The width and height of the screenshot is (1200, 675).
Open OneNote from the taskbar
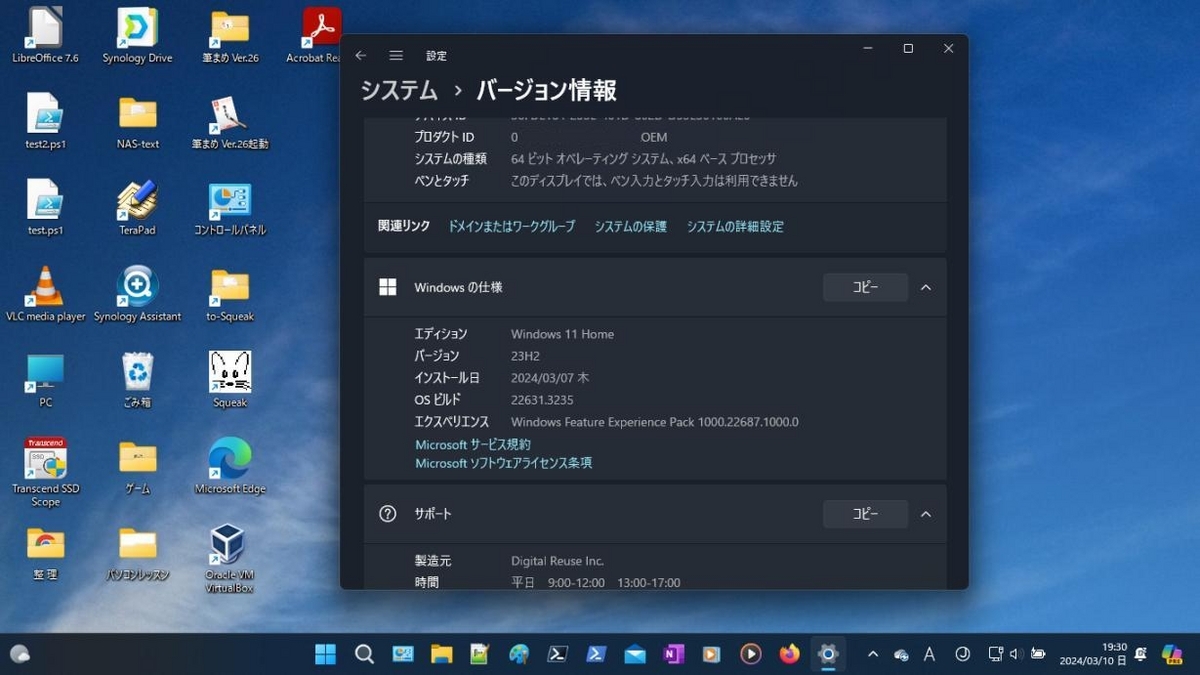[673, 654]
